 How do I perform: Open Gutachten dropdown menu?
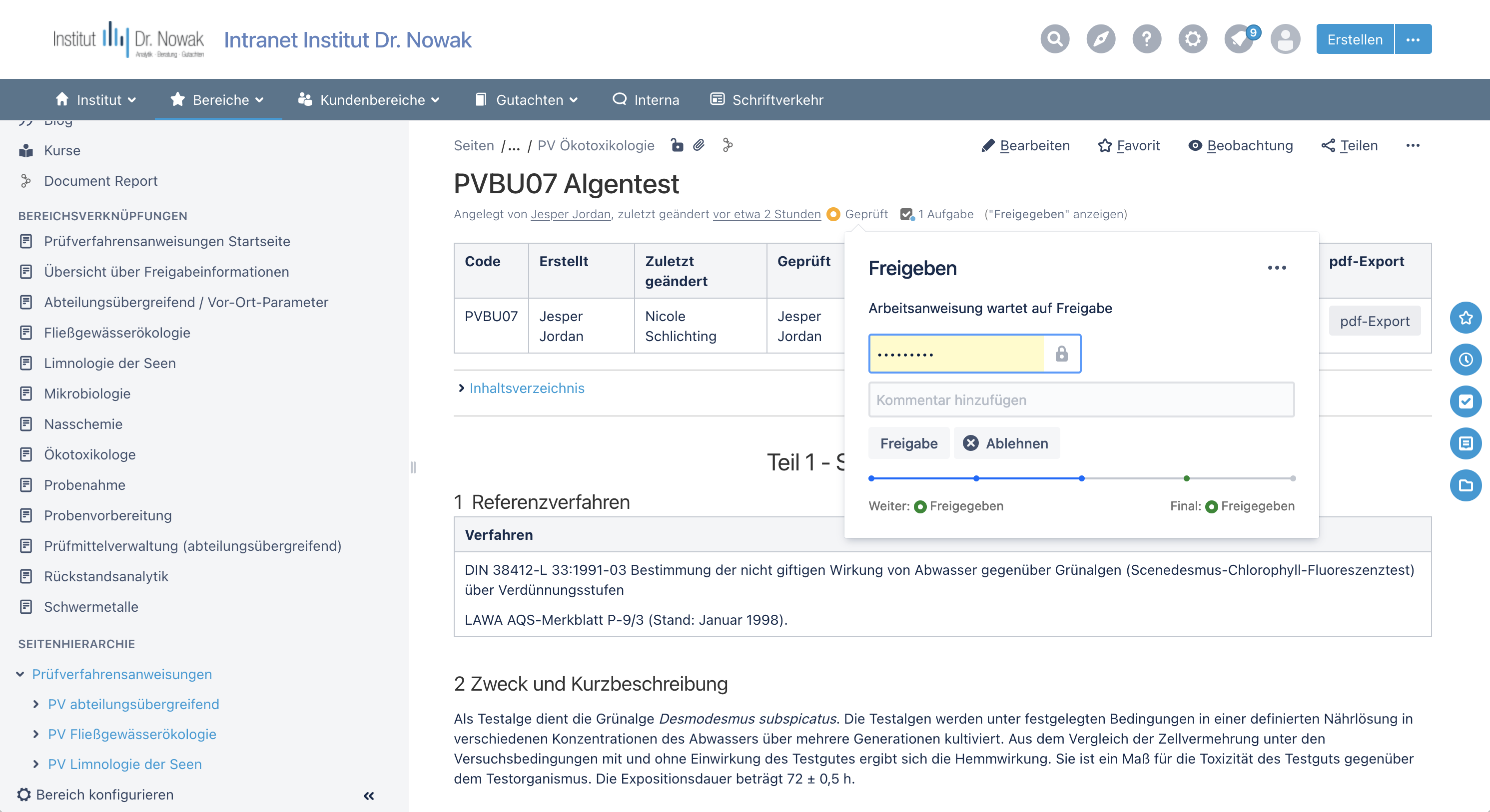(526, 99)
